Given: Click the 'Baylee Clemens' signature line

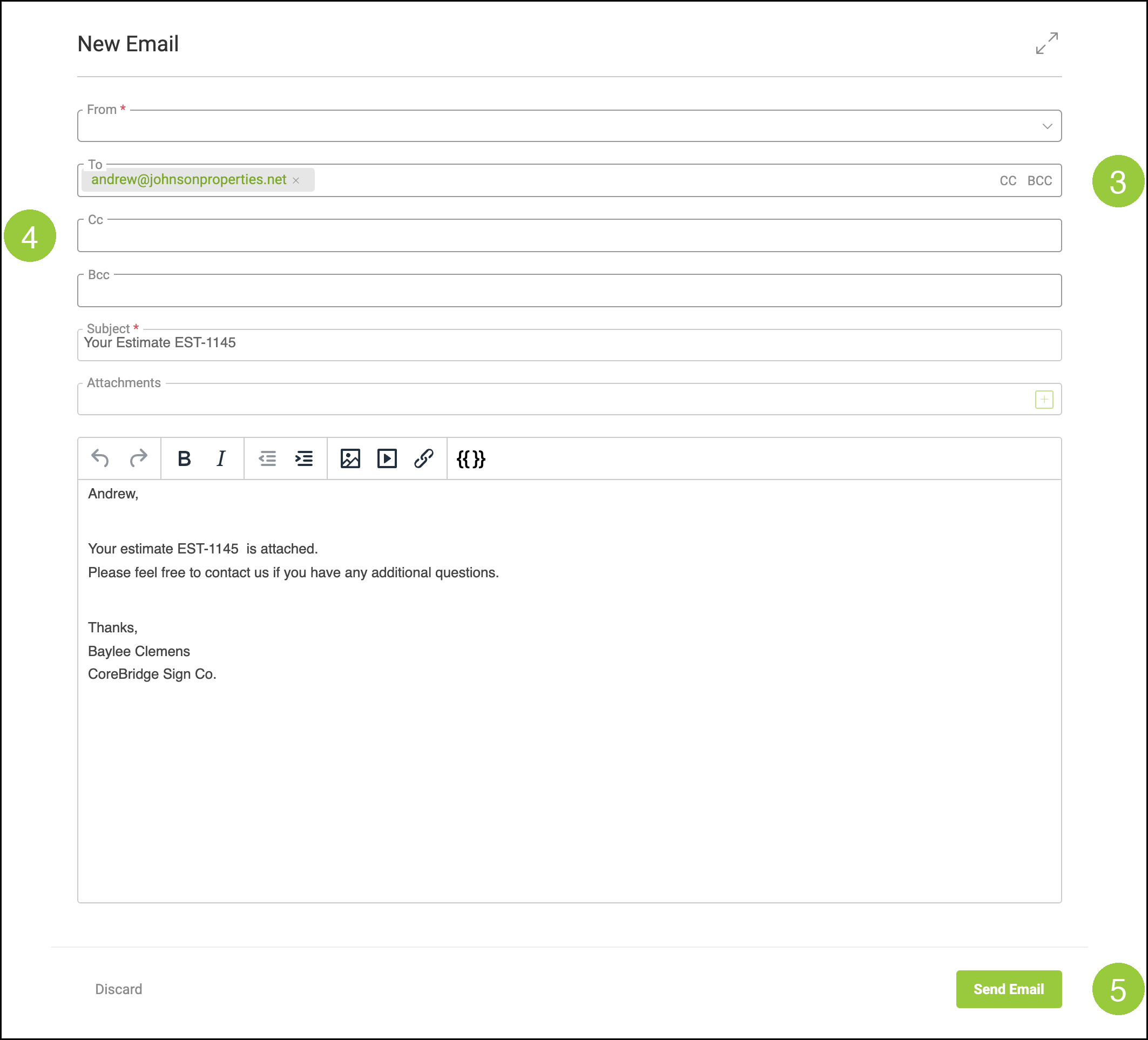Looking at the screenshot, I should click(139, 651).
